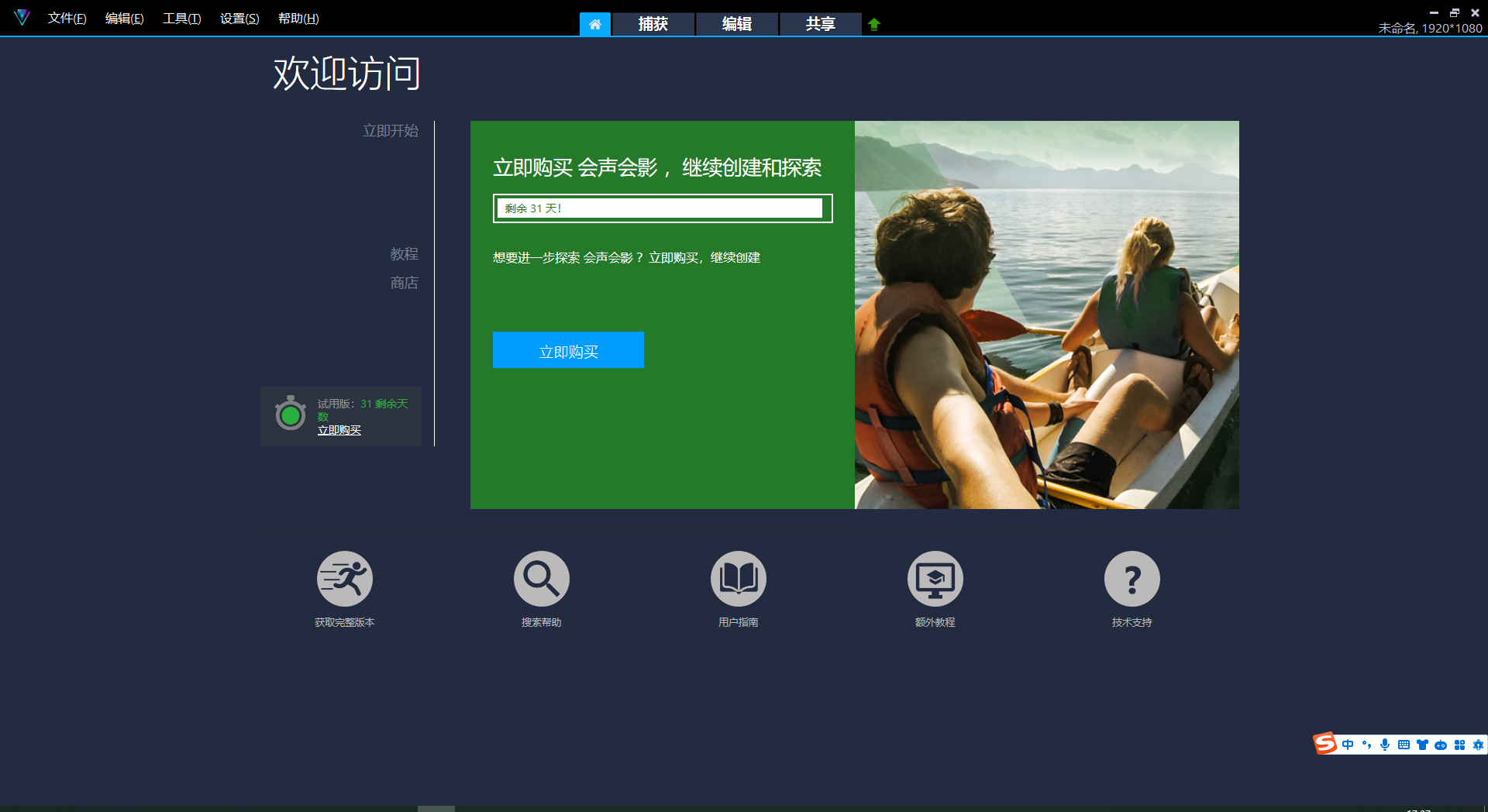The width and height of the screenshot is (1488, 812).
Task: Open the 帮助 menu
Action: coord(298,19)
